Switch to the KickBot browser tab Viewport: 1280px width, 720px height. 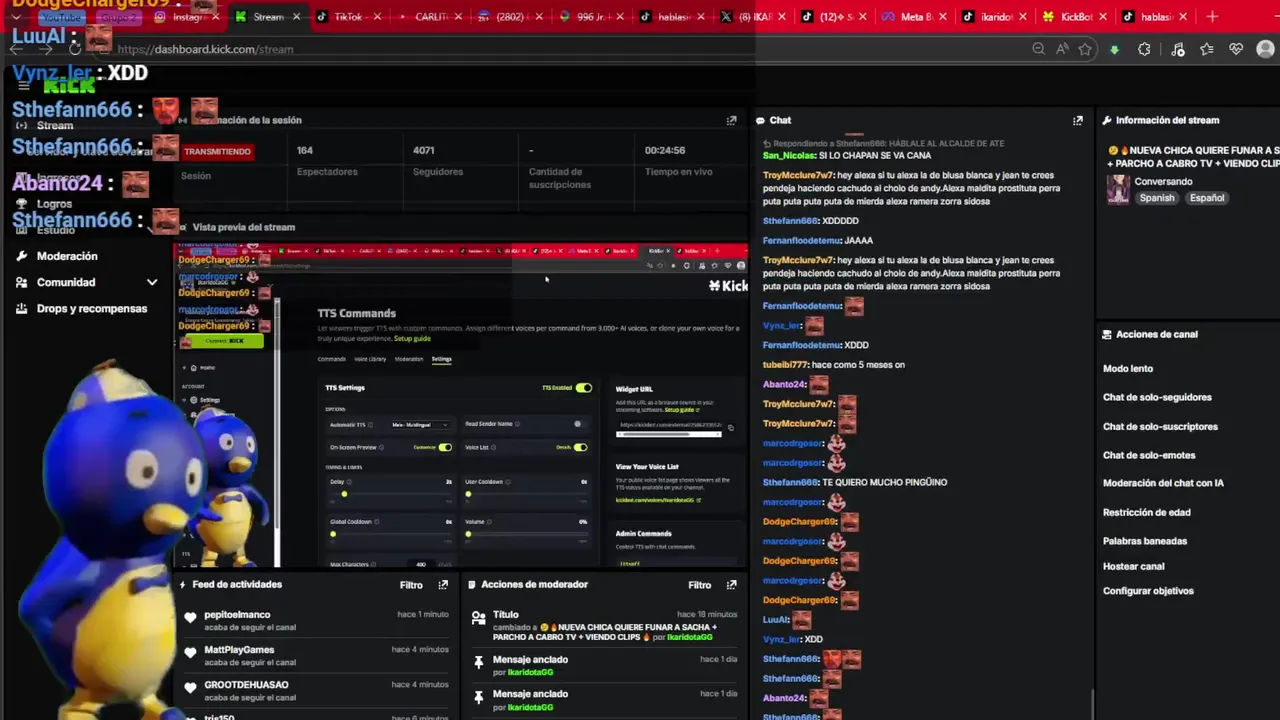(1075, 17)
